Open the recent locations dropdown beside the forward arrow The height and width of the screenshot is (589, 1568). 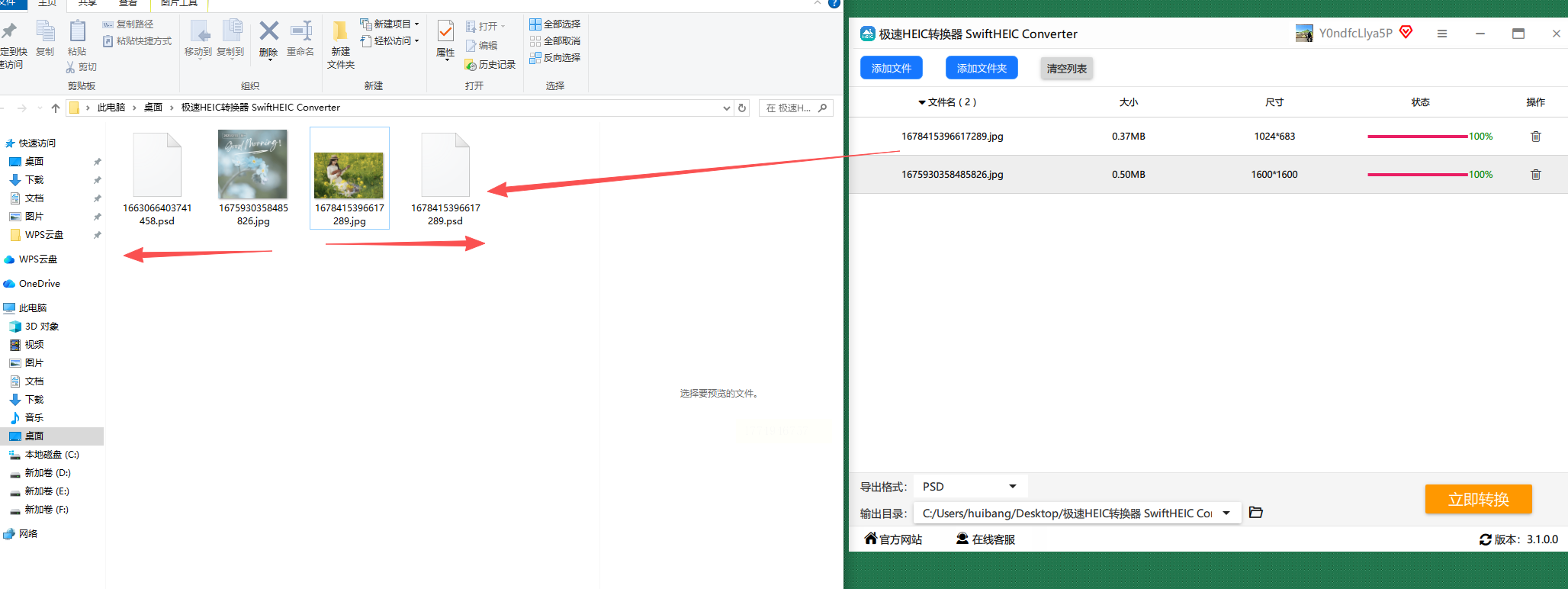(x=40, y=108)
